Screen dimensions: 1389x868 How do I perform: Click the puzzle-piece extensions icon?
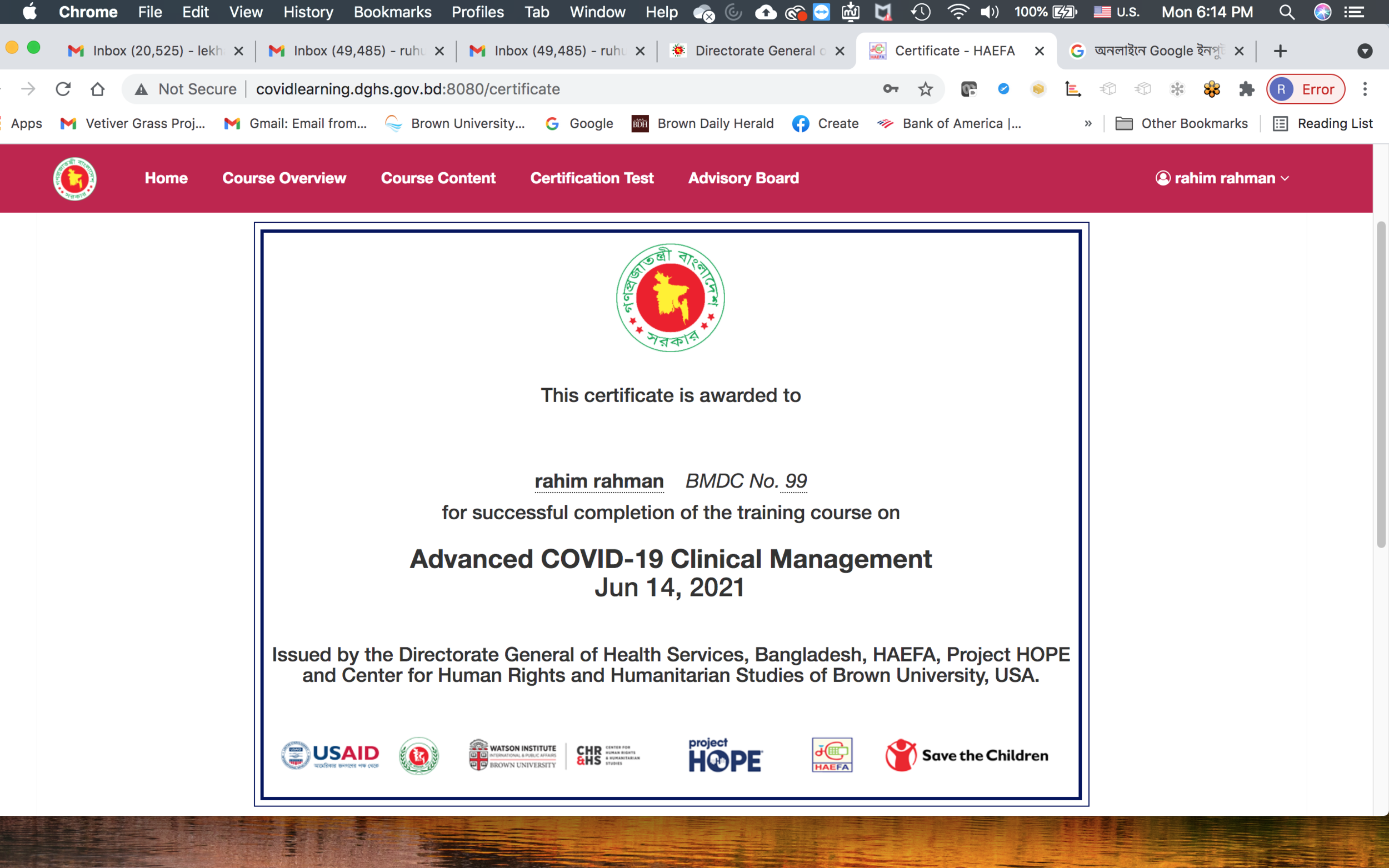coord(1246,89)
